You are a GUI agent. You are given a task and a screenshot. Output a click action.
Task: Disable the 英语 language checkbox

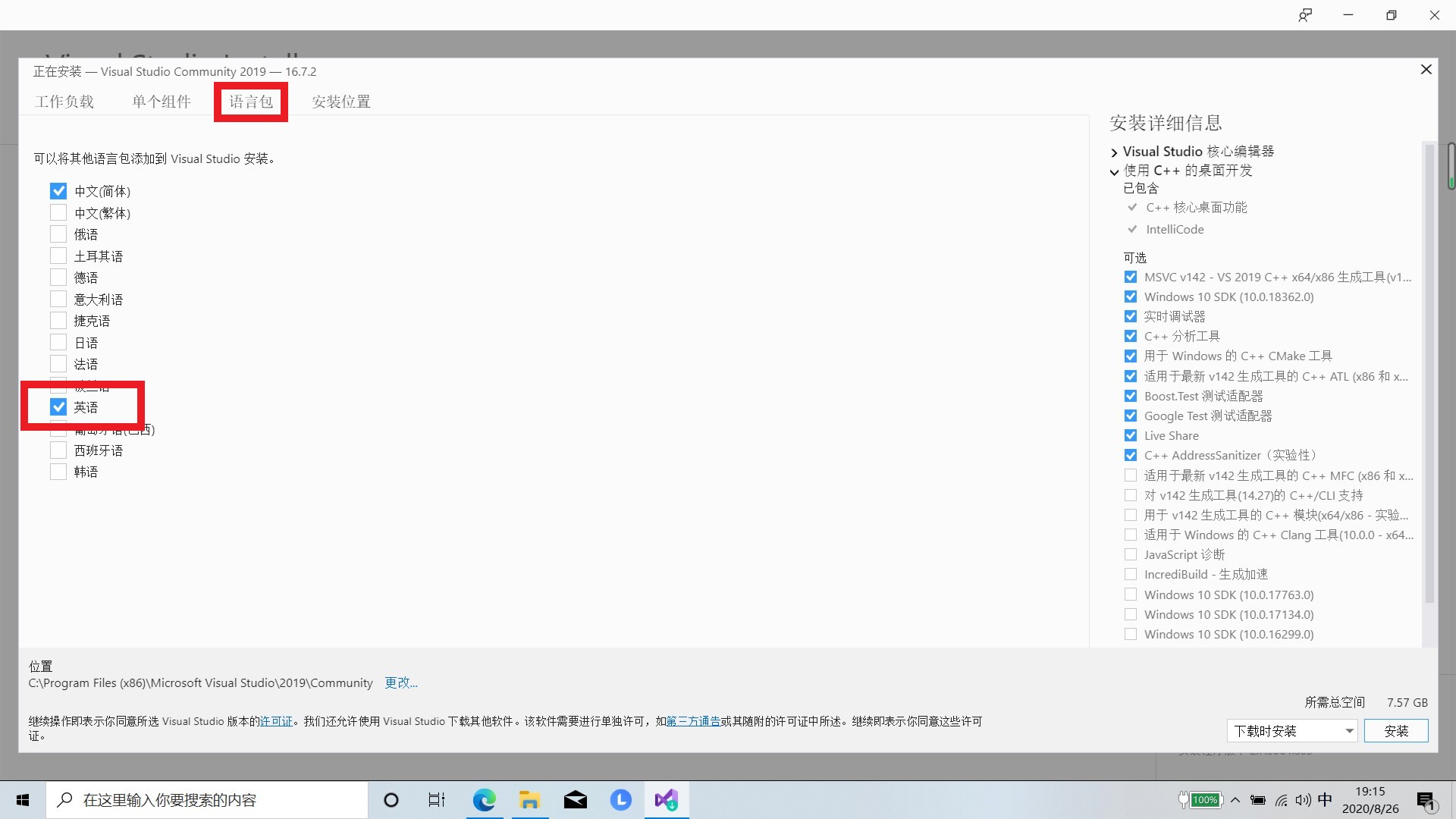tap(58, 407)
